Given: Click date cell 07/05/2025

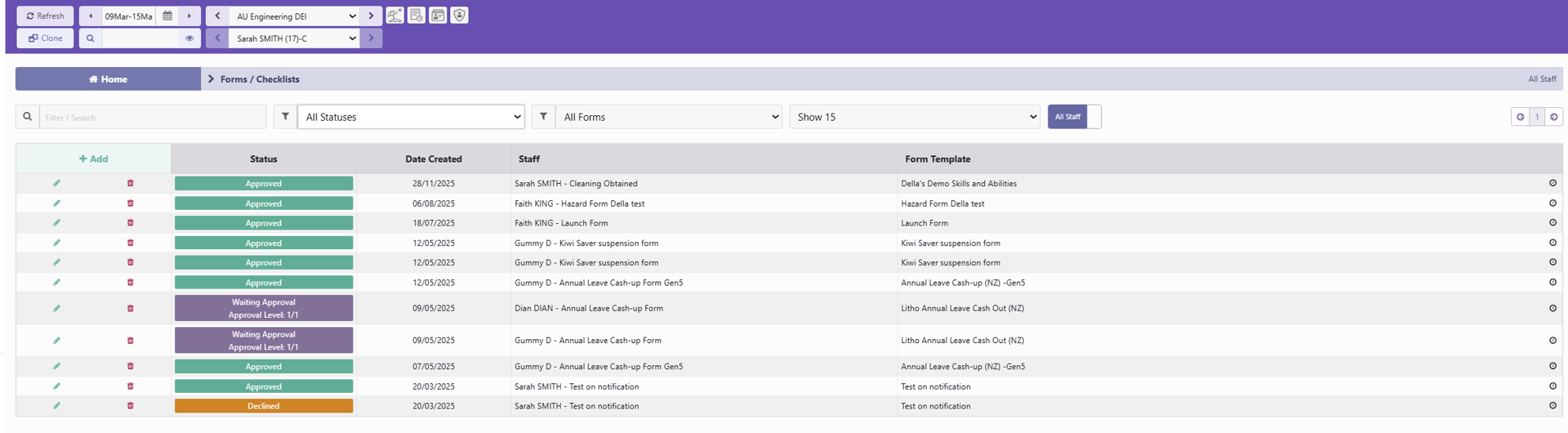Looking at the screenshot, I should click(434, 366).
